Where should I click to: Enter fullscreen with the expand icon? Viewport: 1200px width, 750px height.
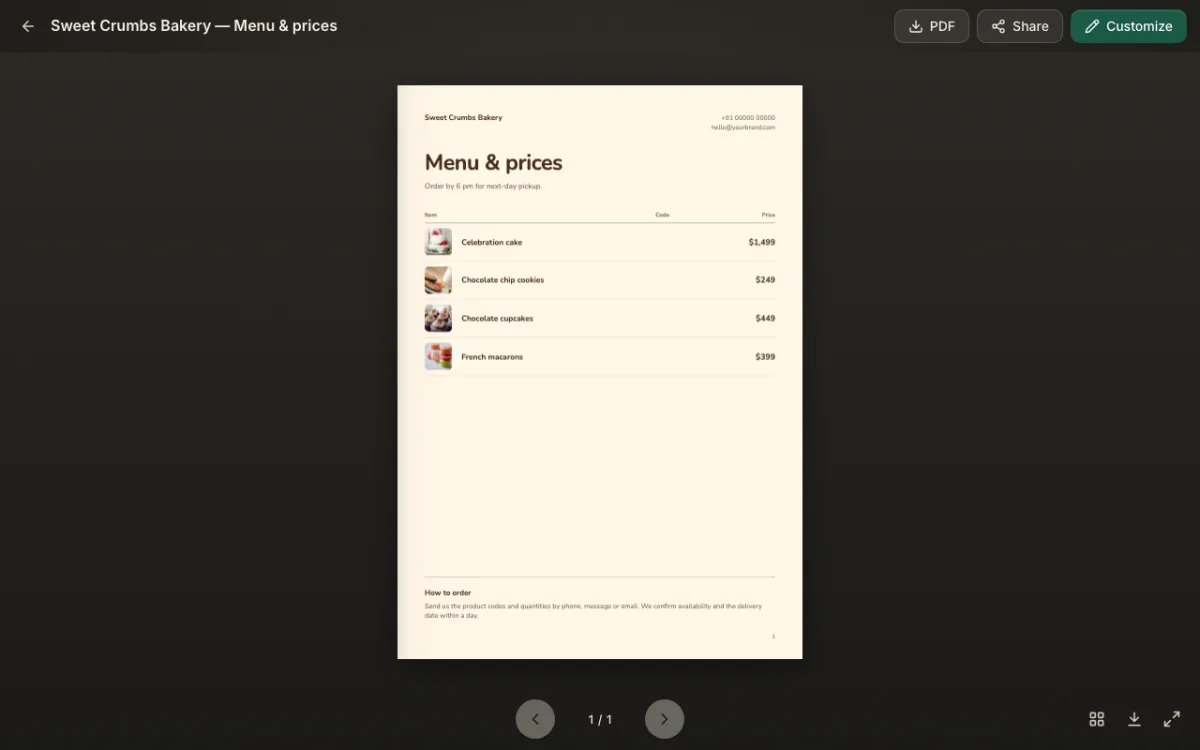click(x=1172, y=719)
